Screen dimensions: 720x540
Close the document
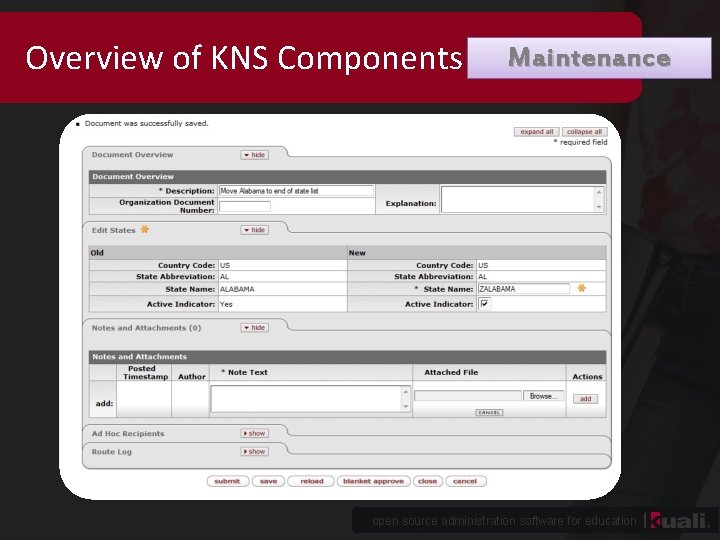pos(428,481)
